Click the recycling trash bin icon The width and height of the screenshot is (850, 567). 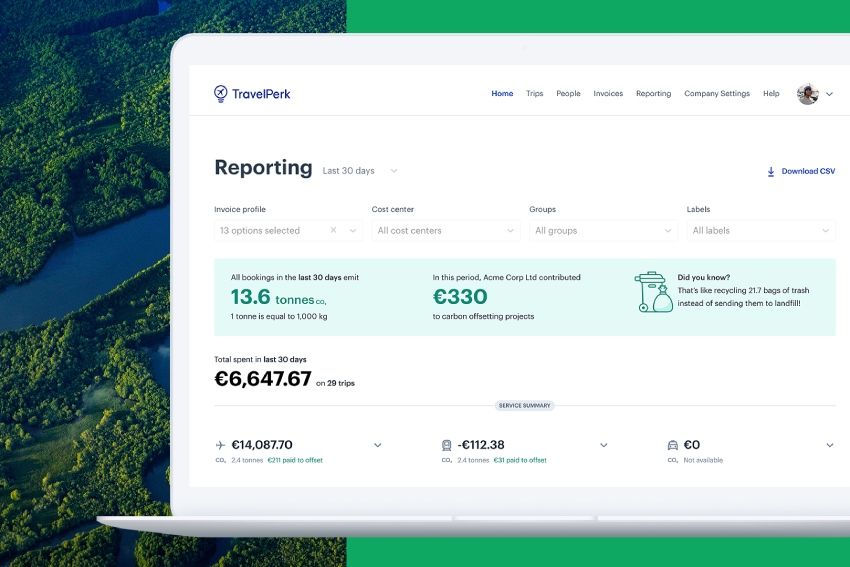(654, 292)
